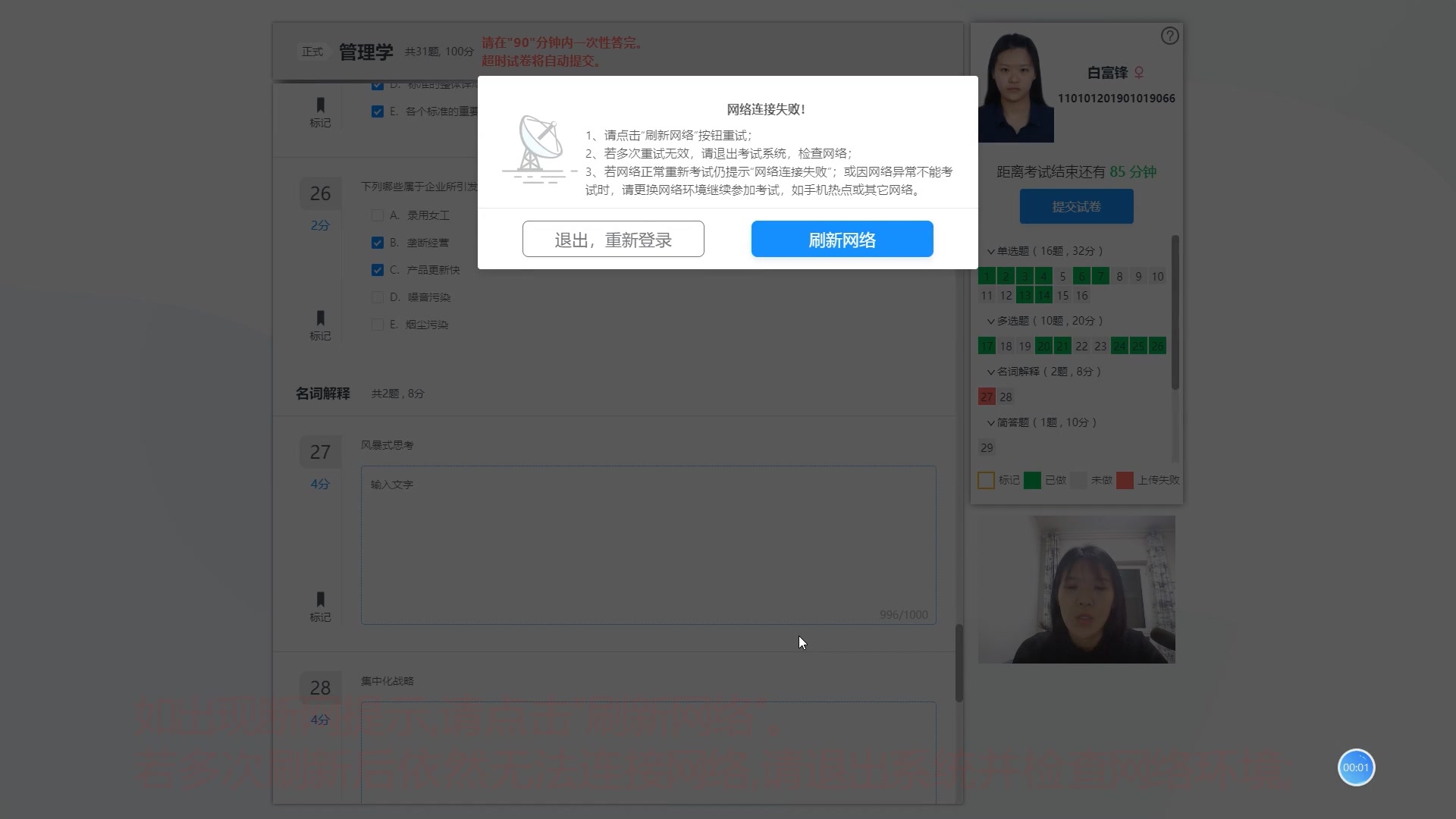This screenshot has height=819, width=1456.
Task: Click the 上传失败 red legend square
Action: [1125, 480]
